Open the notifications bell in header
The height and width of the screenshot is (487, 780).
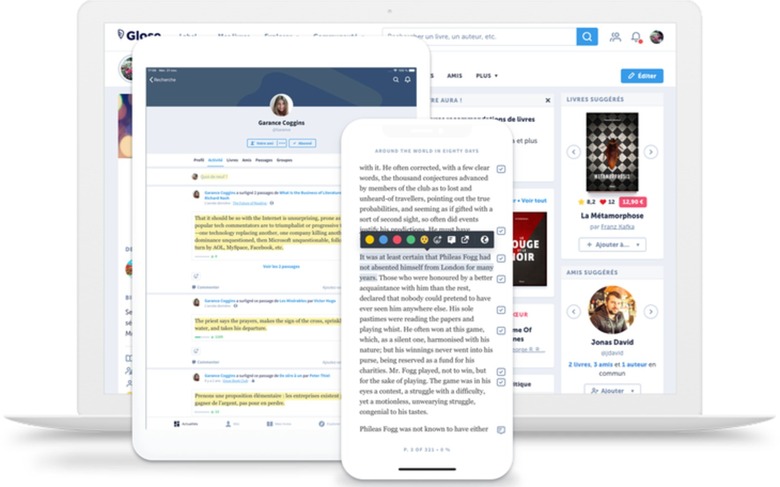pyautogui.click(x=636, y=37)
